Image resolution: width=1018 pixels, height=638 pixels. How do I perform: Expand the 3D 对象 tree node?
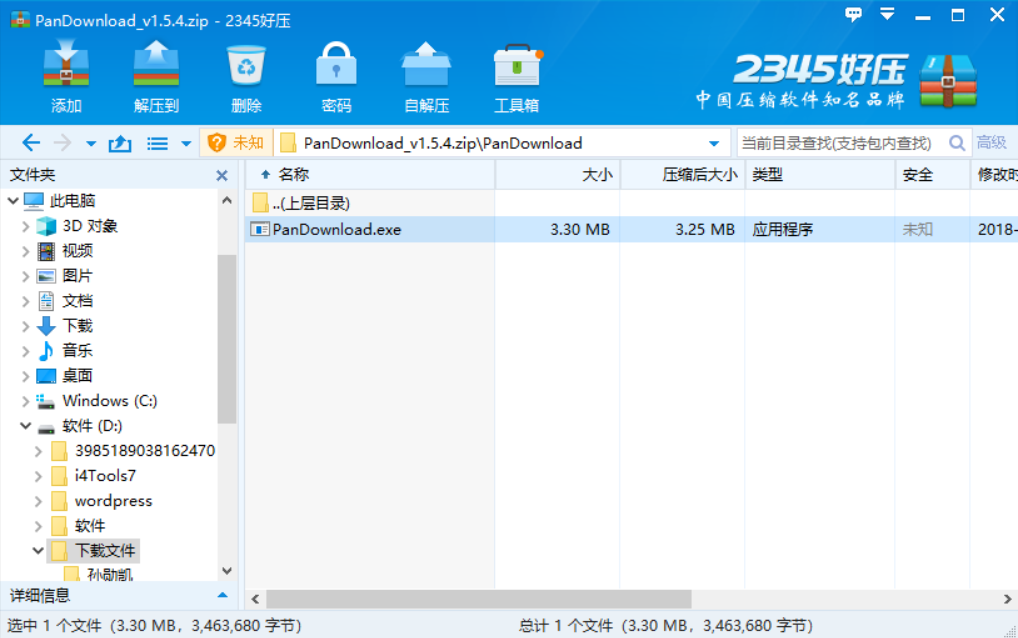[x=25, y=226]
